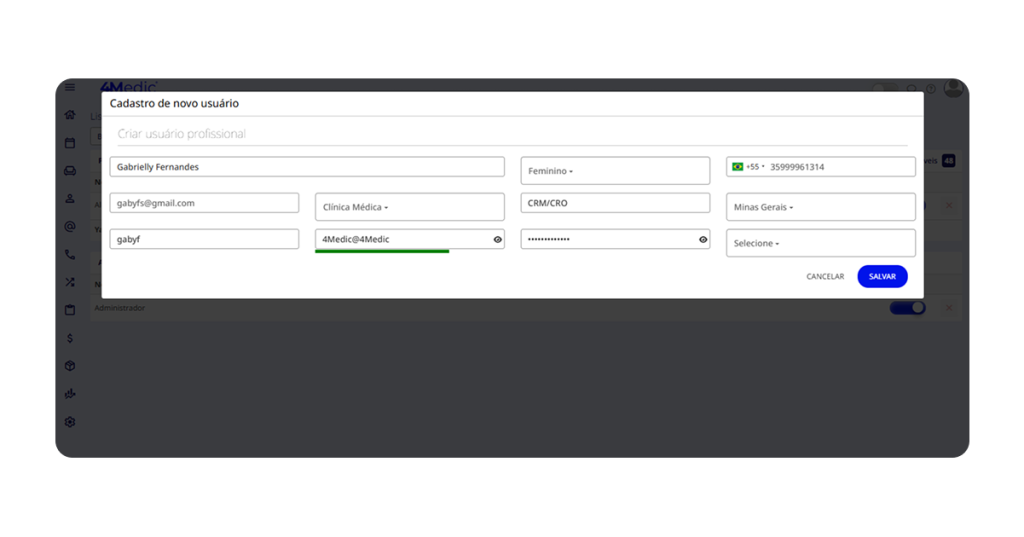Screen dimensions: 1024x537
Task: Click the phone icon in the sidebar
Action: tap(70, 255)
